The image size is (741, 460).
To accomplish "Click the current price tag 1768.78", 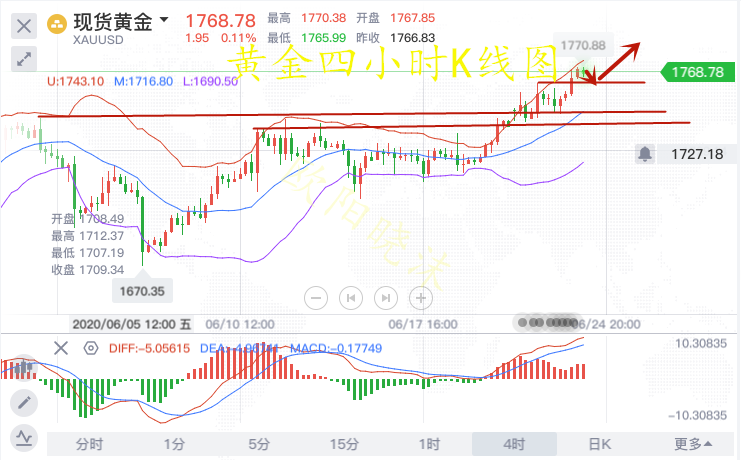I will (x=697, y=72).
